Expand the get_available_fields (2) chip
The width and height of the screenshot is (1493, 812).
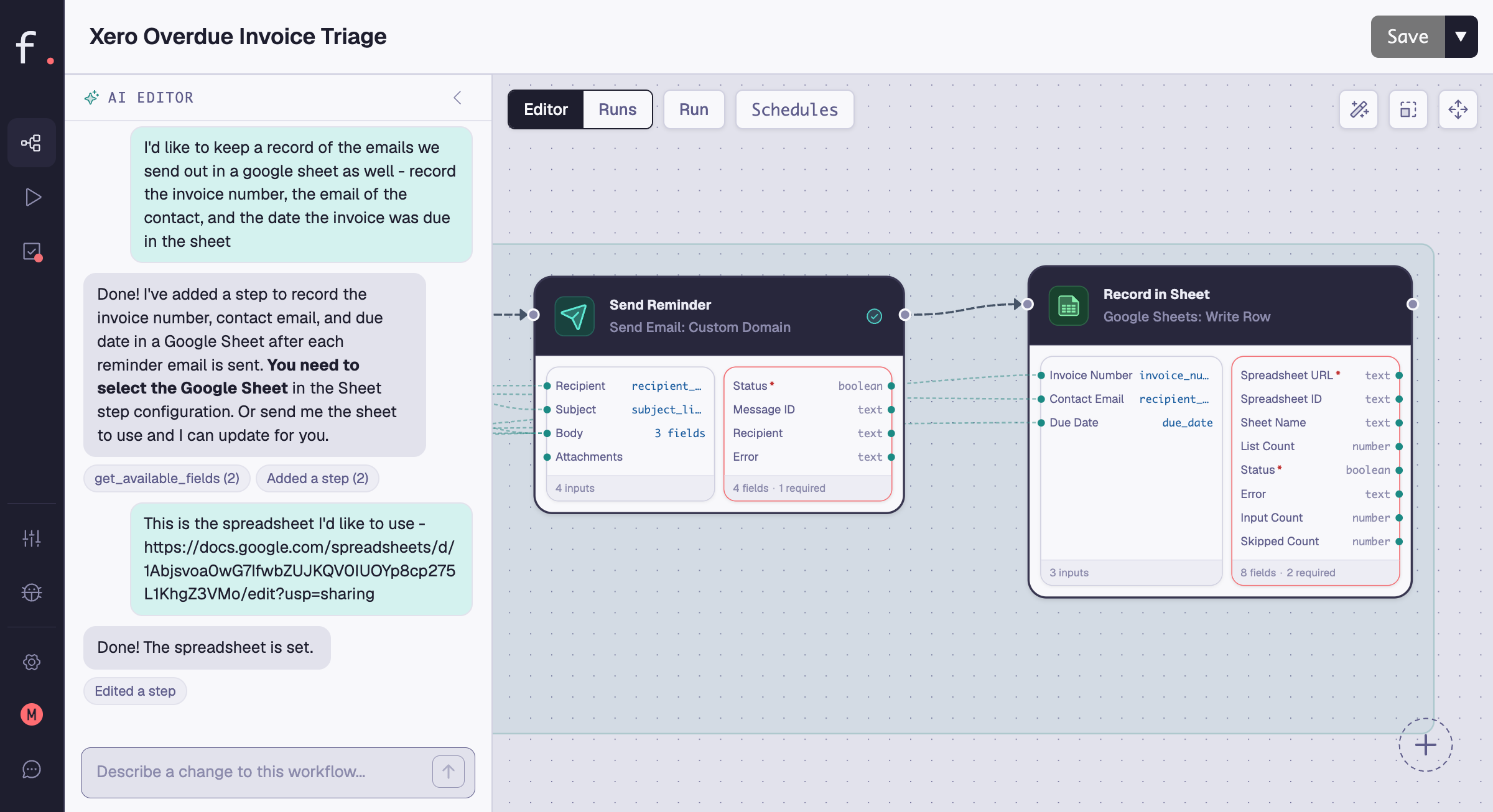[x=167, y=478]
